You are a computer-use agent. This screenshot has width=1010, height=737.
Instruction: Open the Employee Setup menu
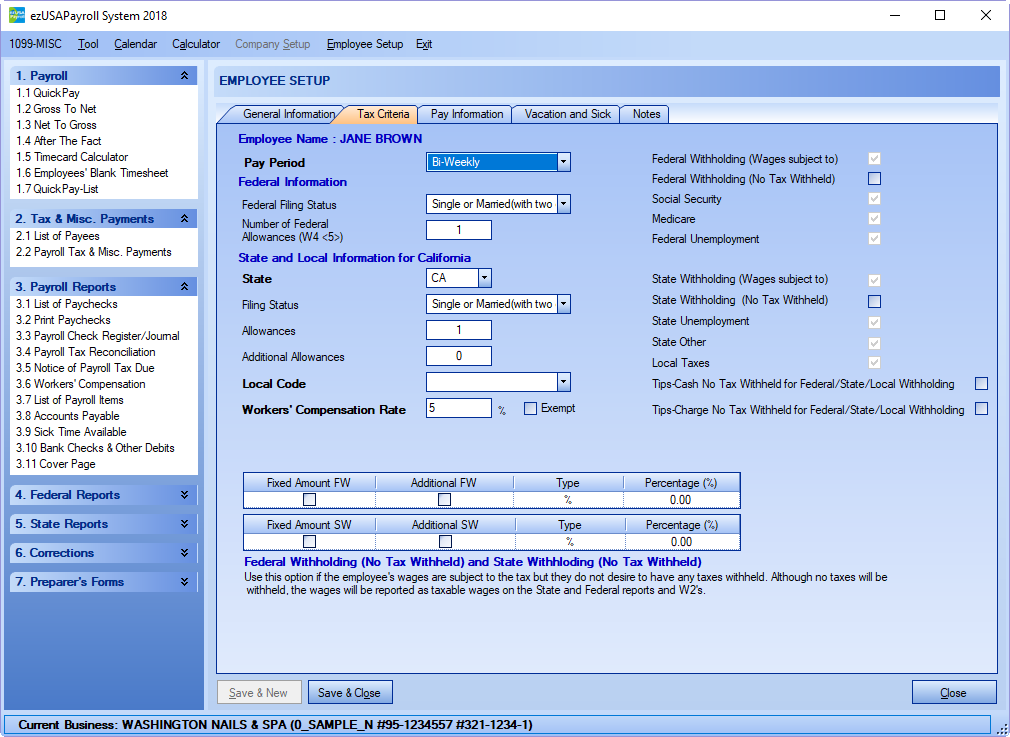[x=364, y=44]
